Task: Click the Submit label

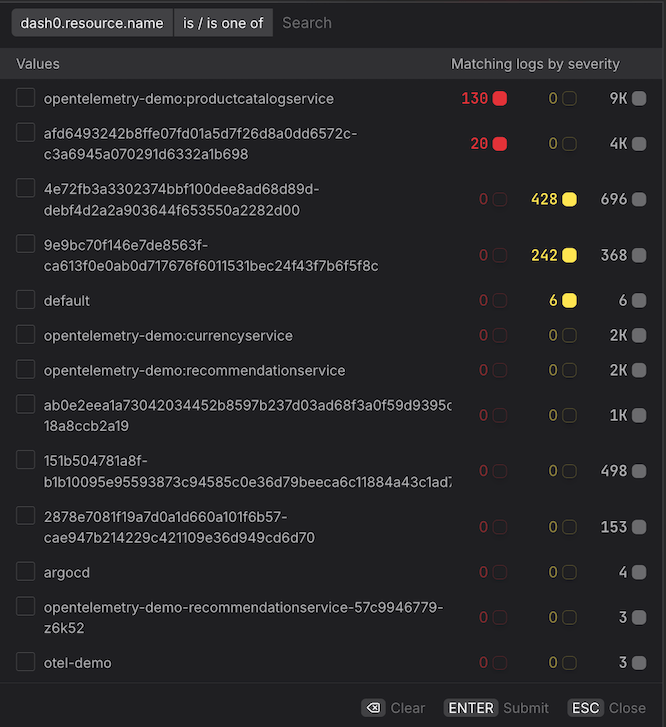Action: click(526, 708)
